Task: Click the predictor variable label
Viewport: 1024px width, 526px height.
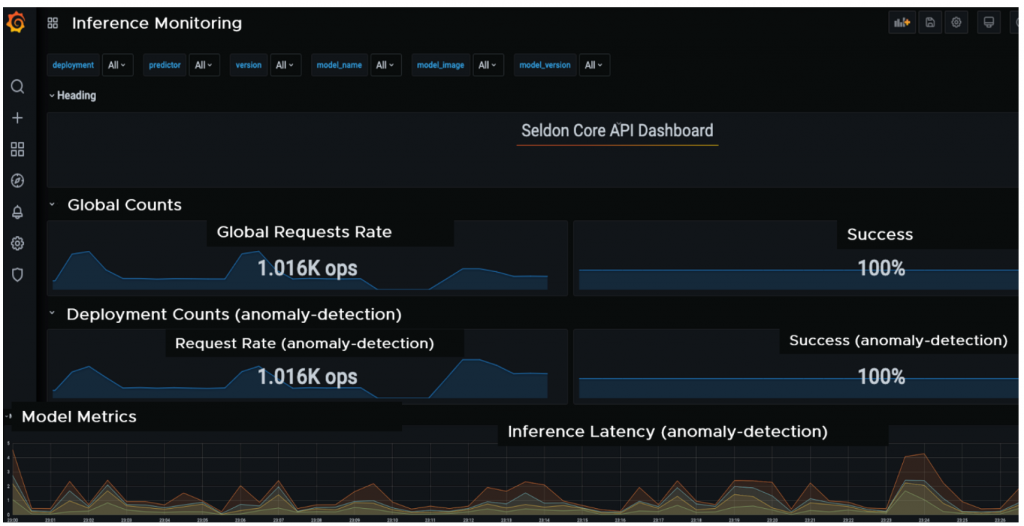Action: tap(165, 65)
